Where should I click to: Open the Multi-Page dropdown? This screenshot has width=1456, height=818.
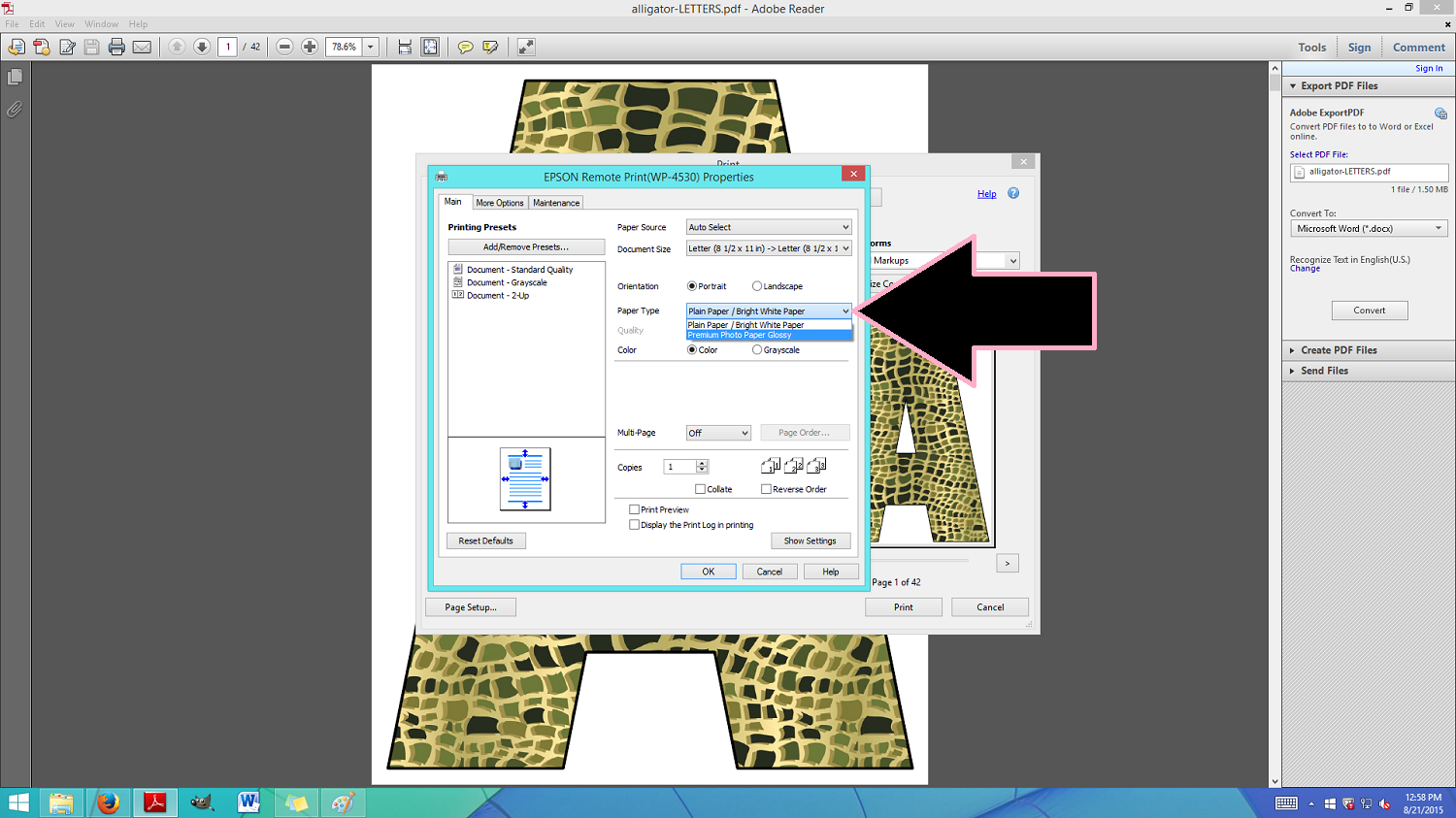click(x=718, y=433)
